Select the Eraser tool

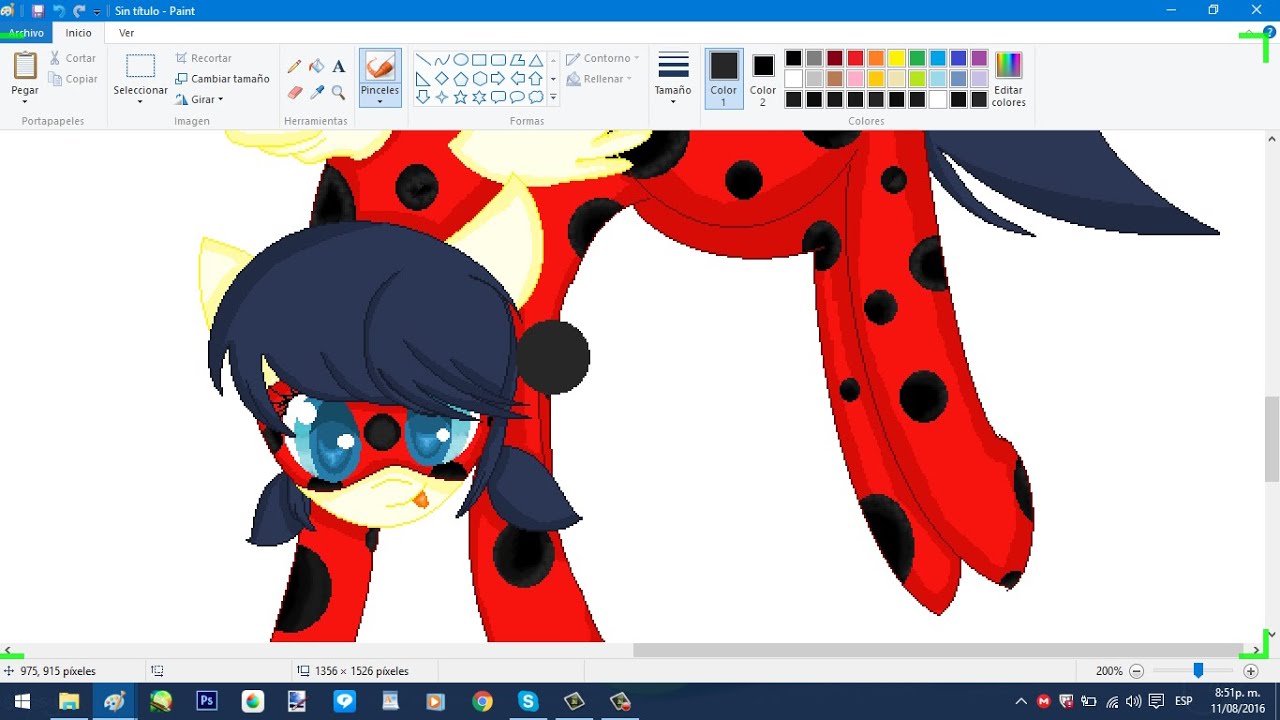click(x=294, y=92)
